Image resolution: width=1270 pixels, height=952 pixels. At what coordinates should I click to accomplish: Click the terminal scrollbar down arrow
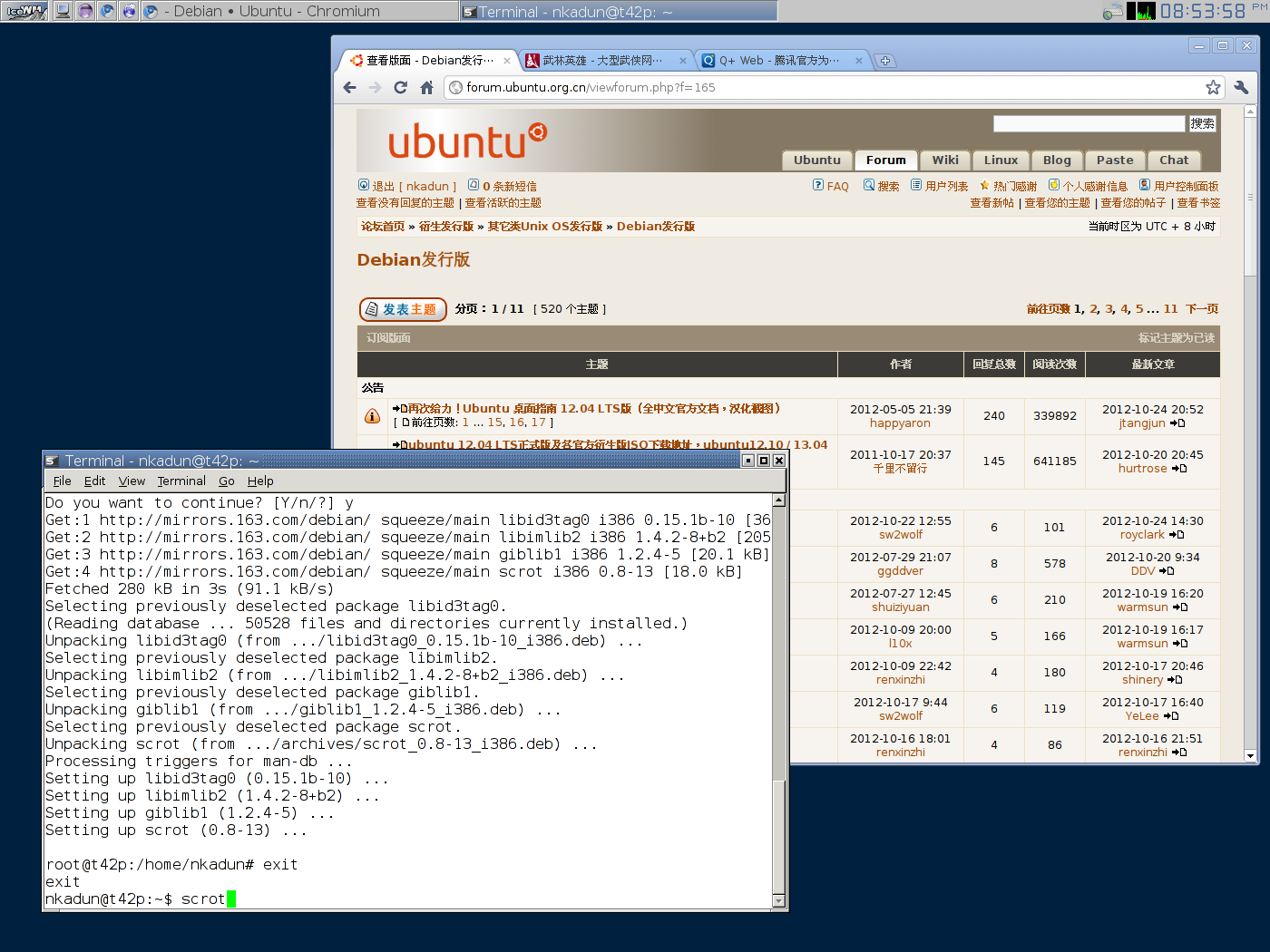[x=778, y=900]
